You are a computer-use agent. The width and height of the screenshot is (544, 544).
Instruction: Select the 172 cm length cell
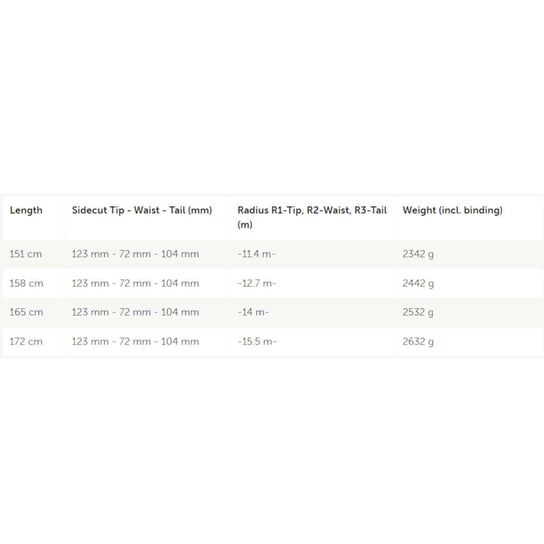(26, 342)
